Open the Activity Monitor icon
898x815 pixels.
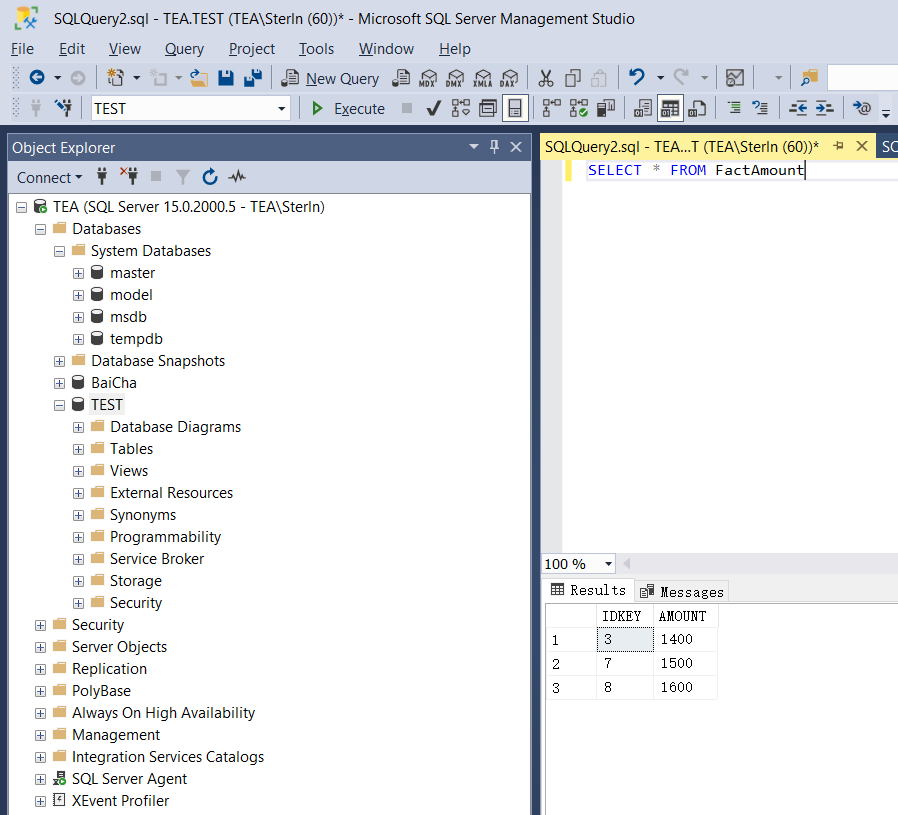pyautogui.click(x=735, y=77)
